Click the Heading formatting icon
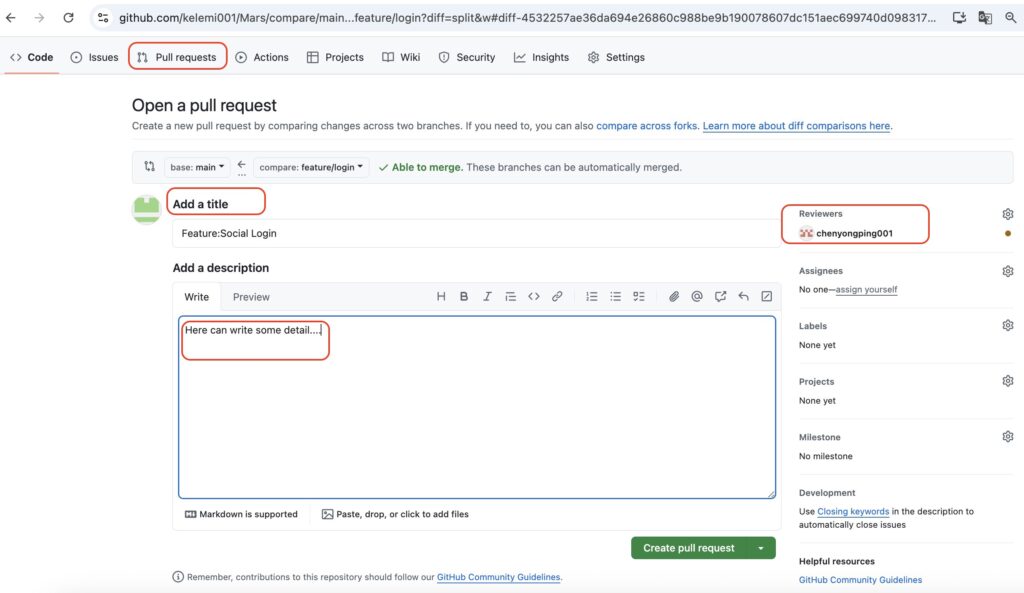 (441, 297)
